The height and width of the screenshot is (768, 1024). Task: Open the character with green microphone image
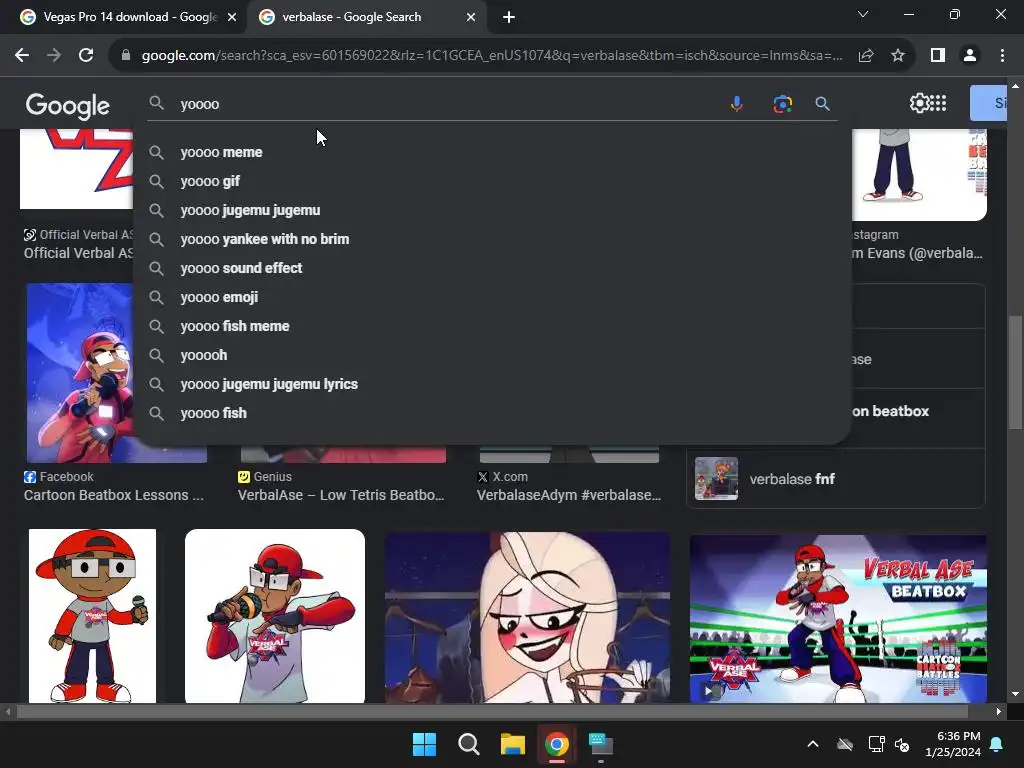click(275, 616)
